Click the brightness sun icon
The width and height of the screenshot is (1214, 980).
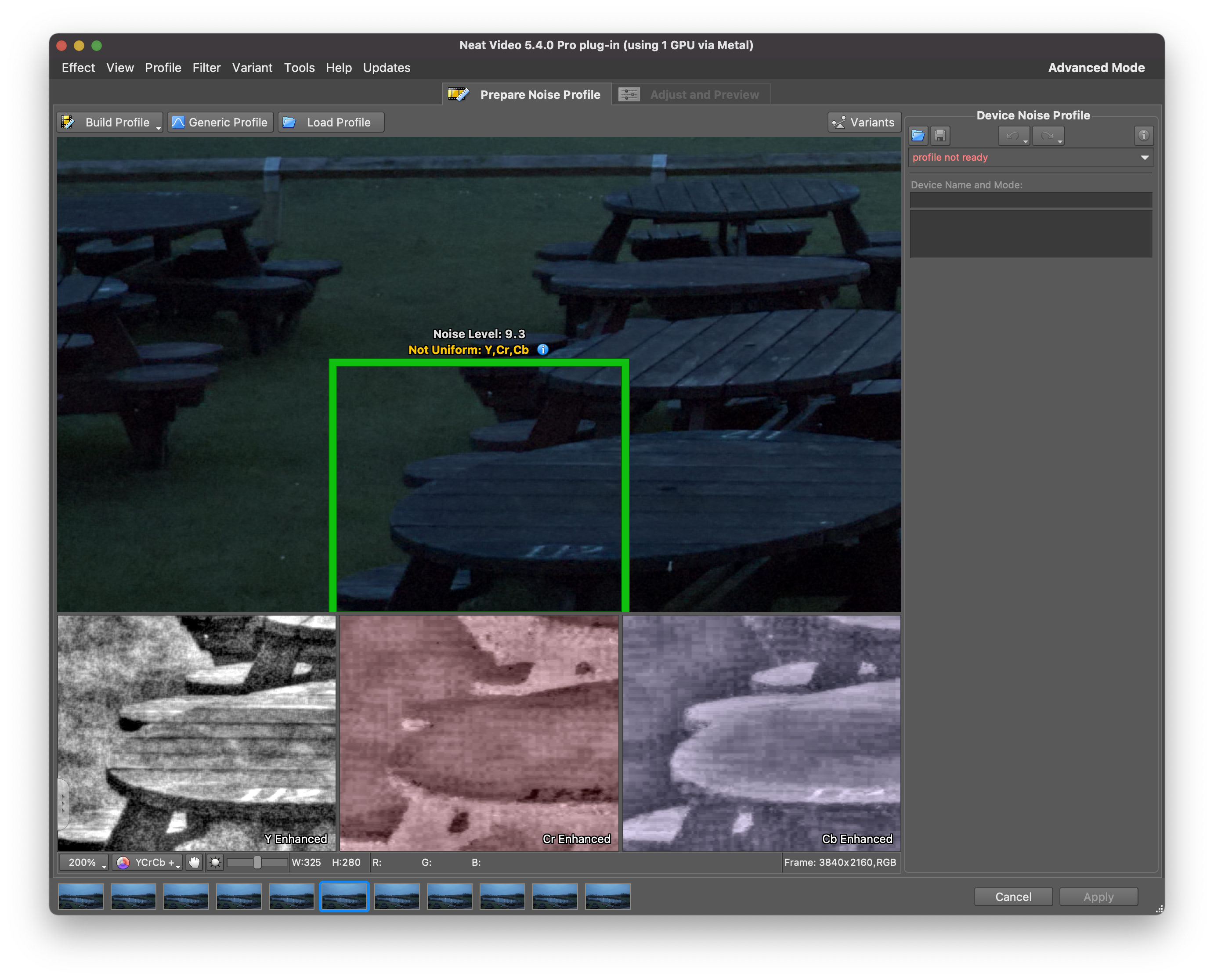pyautogui.click(x=215, y=862)
